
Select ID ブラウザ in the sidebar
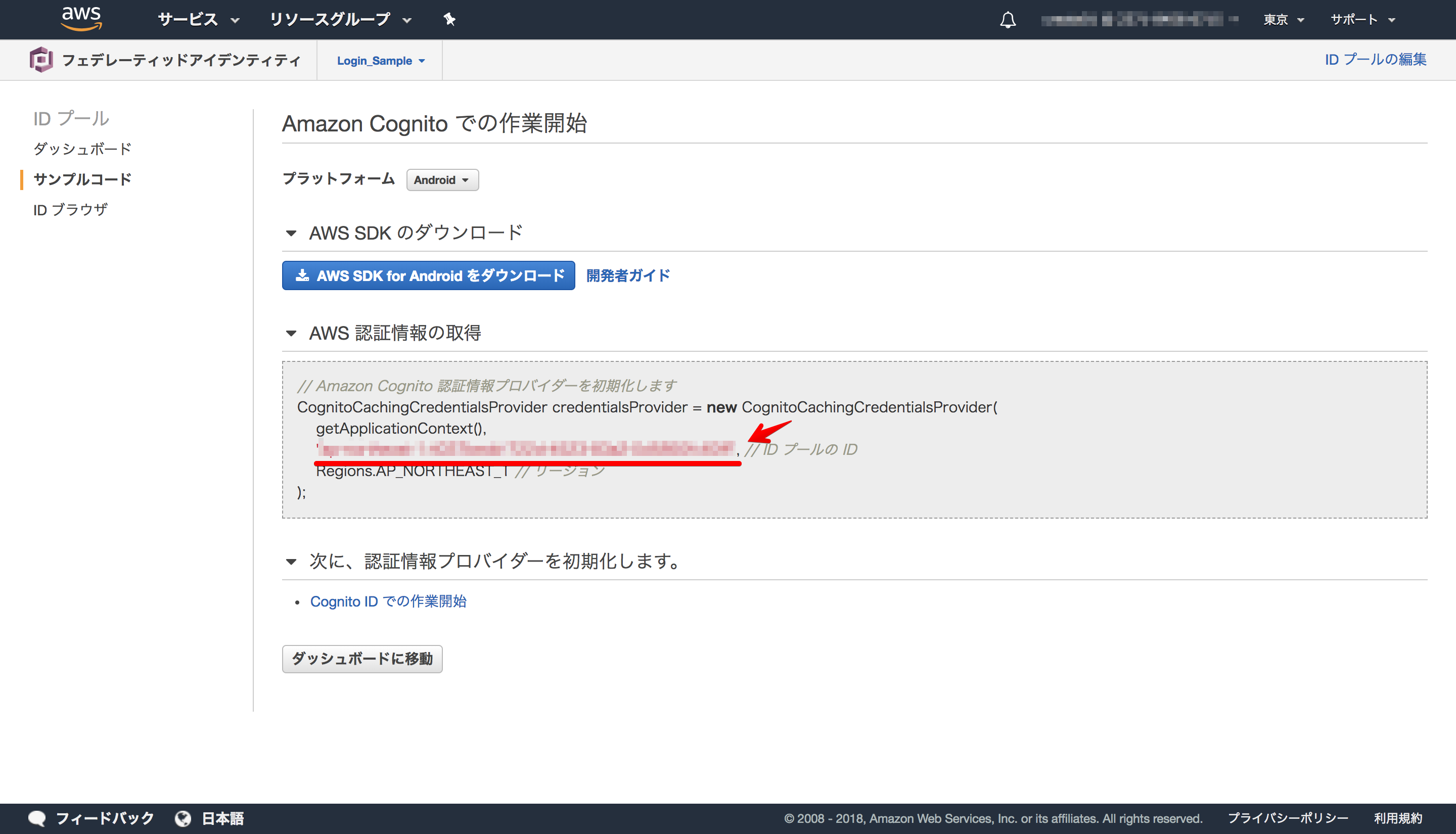pyautogui.click(x=70, y=210)
